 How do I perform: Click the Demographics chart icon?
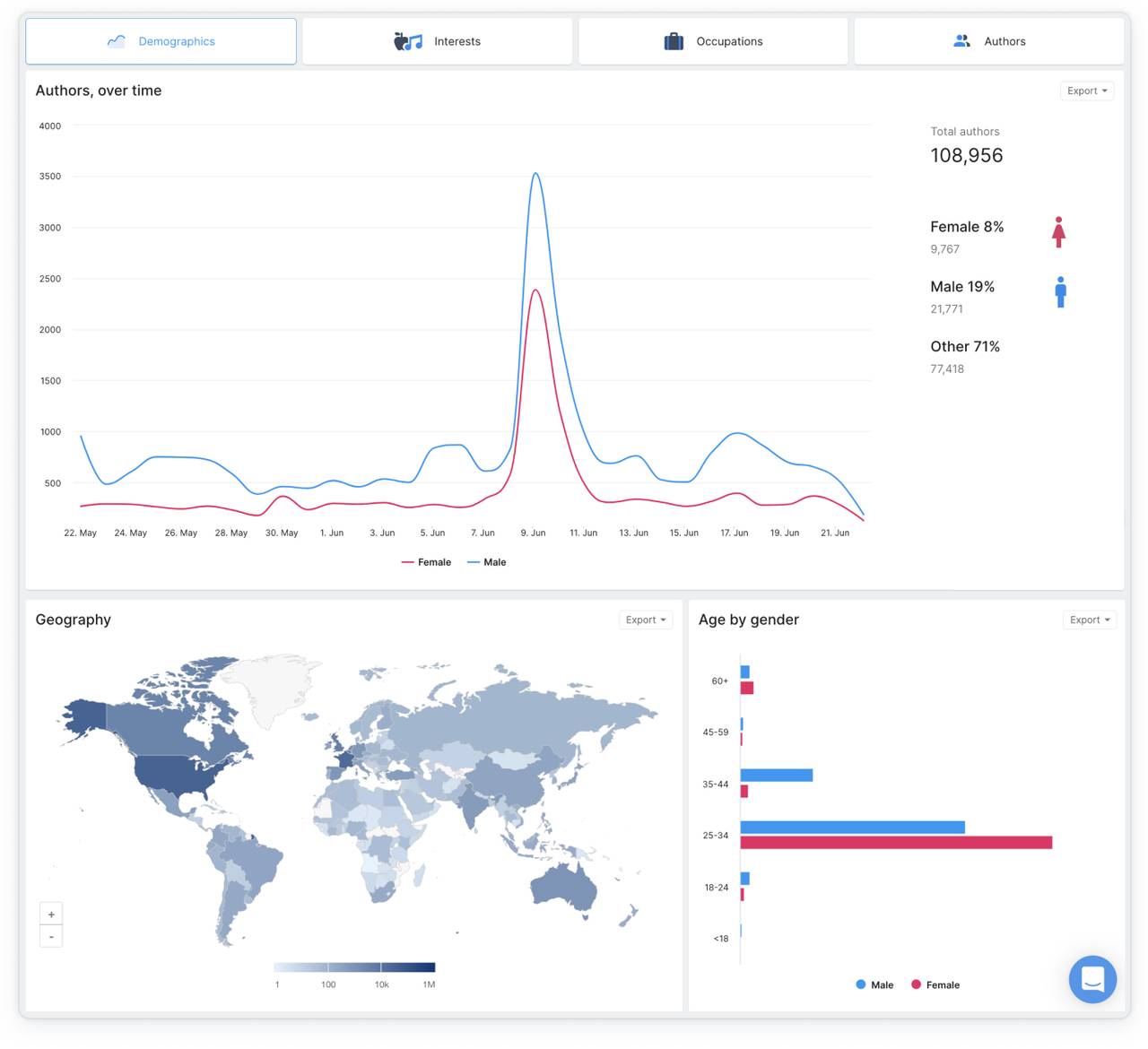tap(116, 40)
